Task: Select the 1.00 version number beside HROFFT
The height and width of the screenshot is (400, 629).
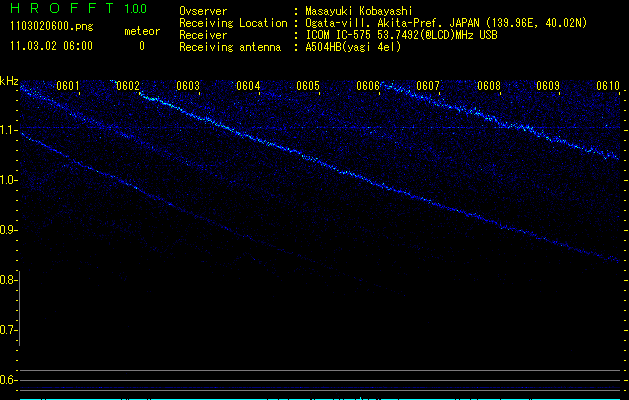Action: coord(135,9)
